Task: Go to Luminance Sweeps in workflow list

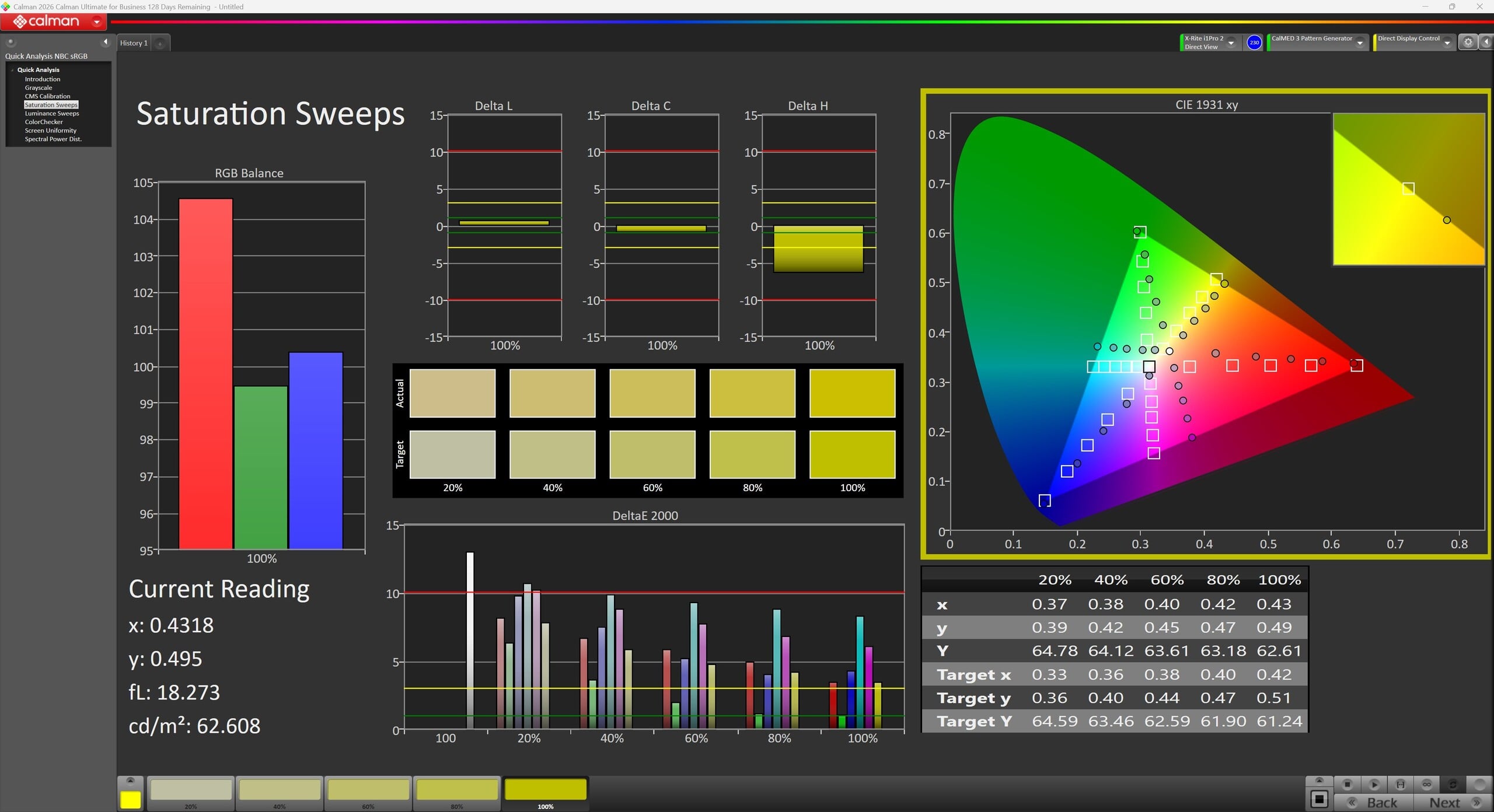Action: (52, 113)
